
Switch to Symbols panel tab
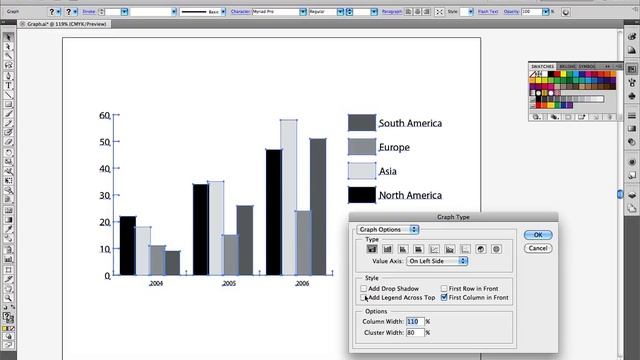(x=587, y=66)
